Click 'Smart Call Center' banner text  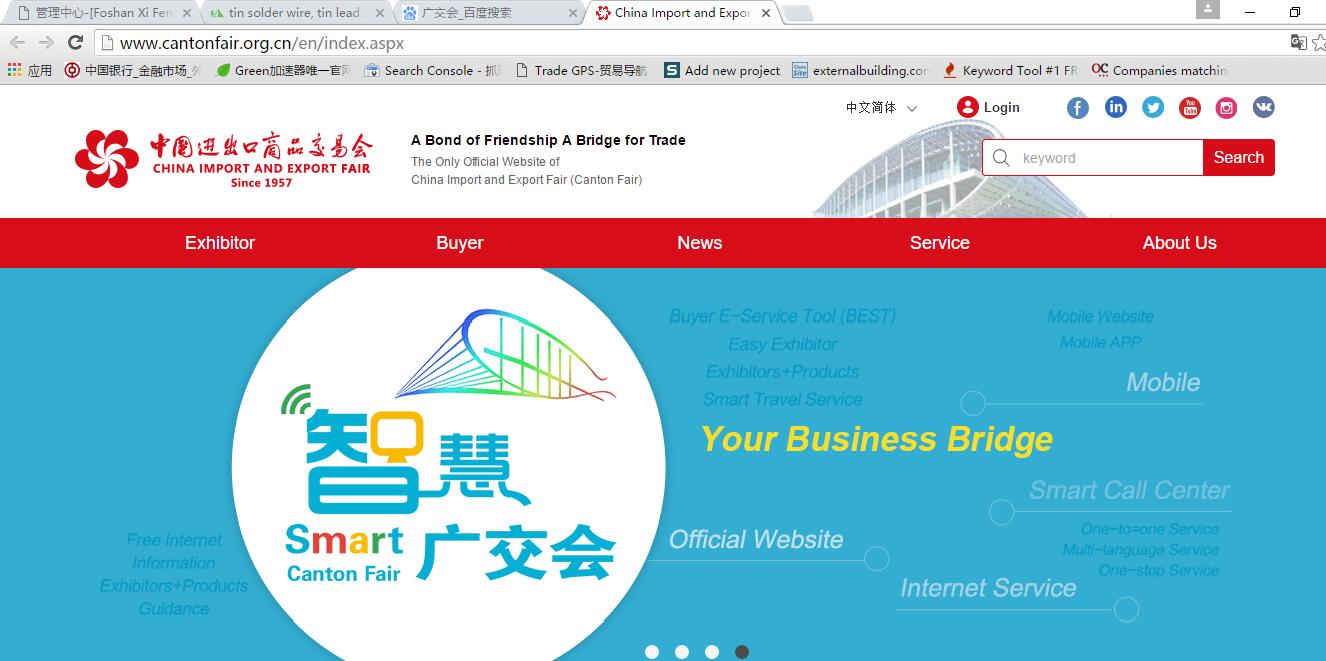1129,490
